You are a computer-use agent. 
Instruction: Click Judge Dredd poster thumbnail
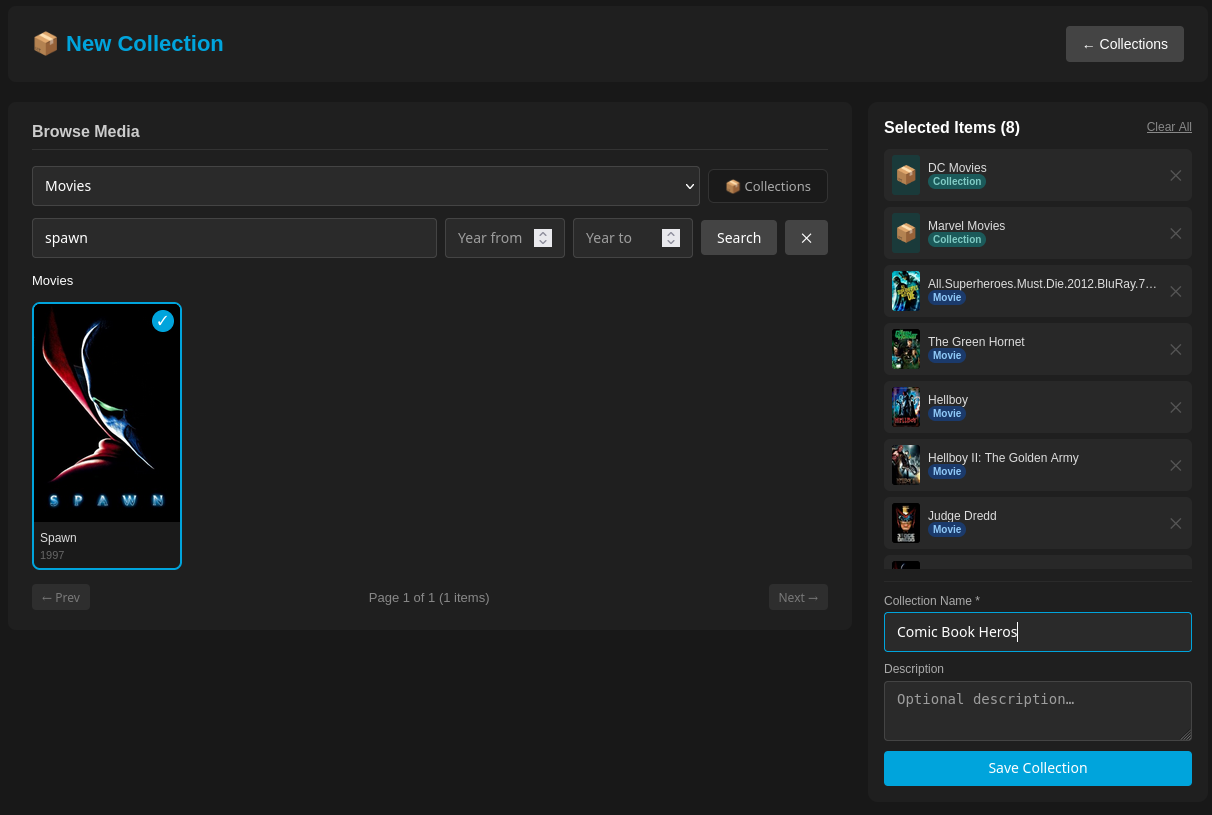[906, 523]
